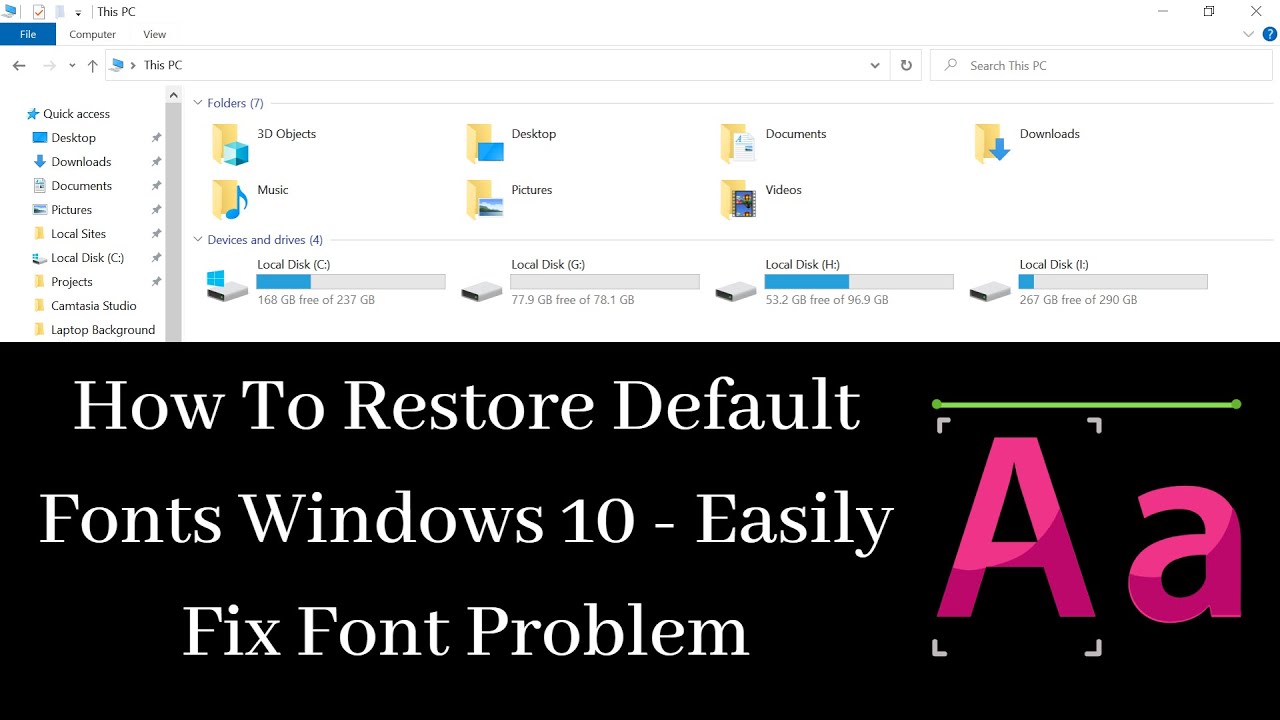Open the View ribbon tab
Image resolution: width=1280 pixels, height=720 pixels.
155,34
